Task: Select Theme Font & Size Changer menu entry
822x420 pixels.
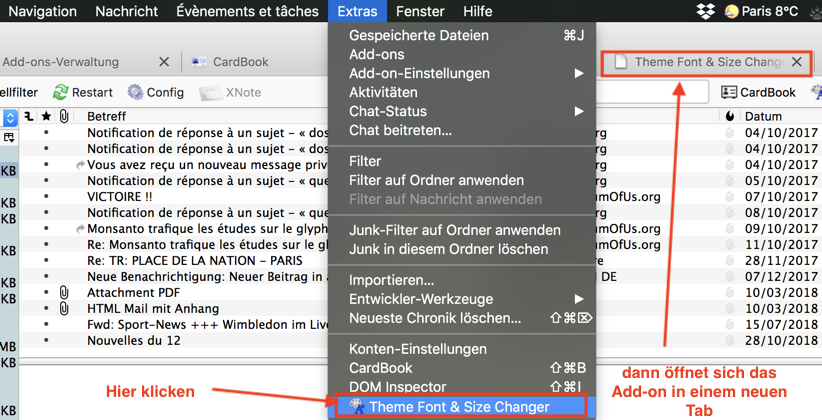Action: pyautogui.click(x=459, y=407)
